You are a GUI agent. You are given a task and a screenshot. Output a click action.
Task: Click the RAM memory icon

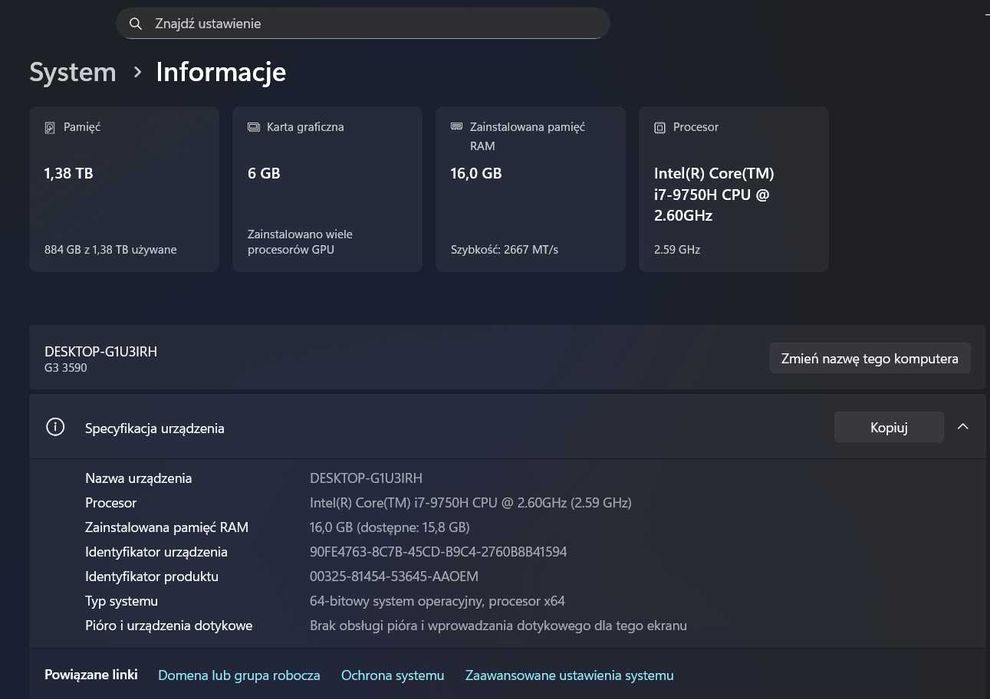point(456,126)
